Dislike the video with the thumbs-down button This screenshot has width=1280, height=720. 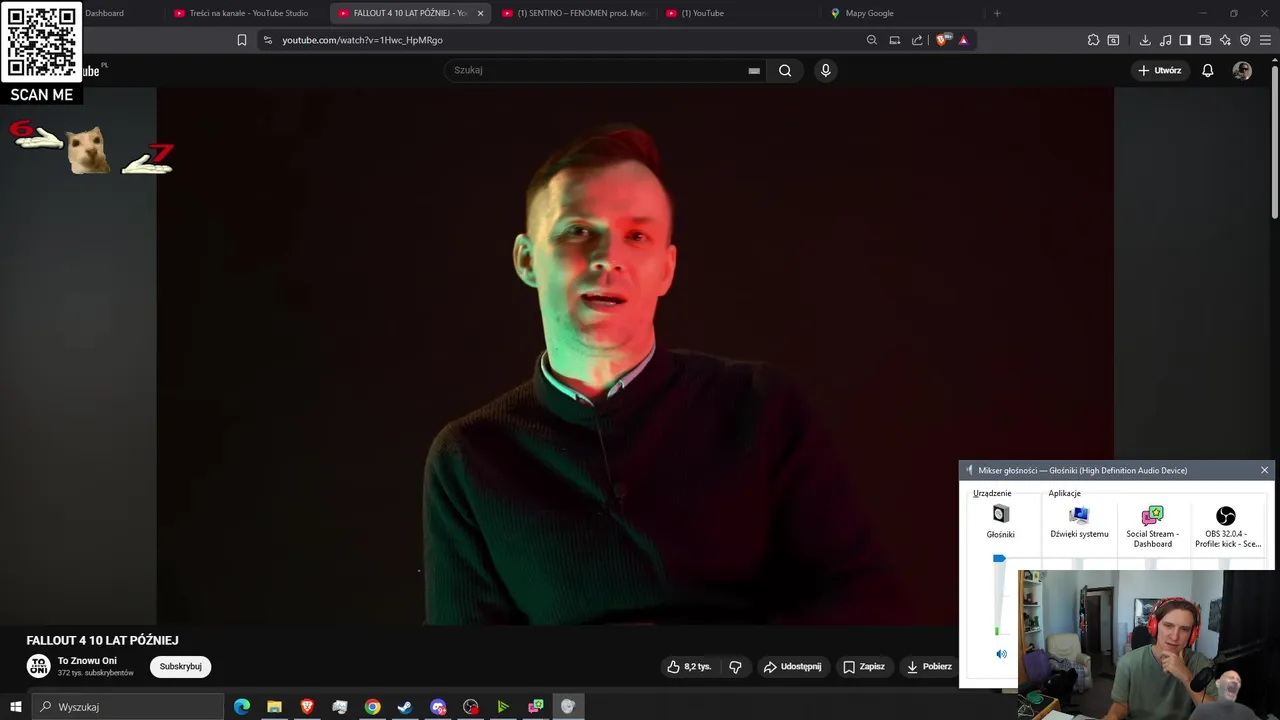coord(735,666)
